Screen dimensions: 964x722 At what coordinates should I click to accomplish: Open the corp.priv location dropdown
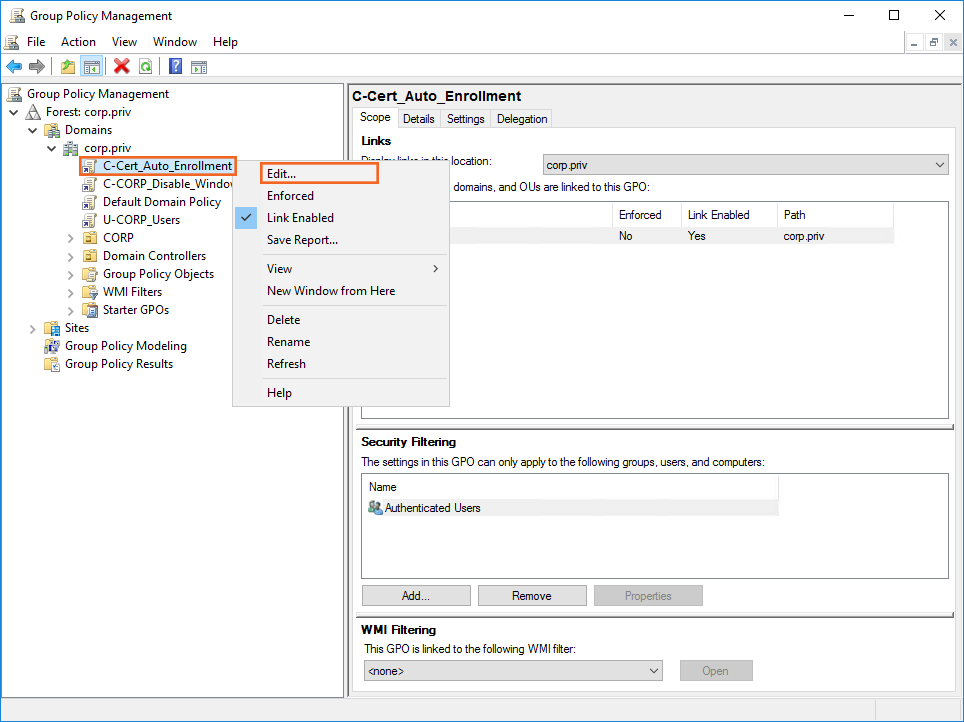(x=939, y=165)
